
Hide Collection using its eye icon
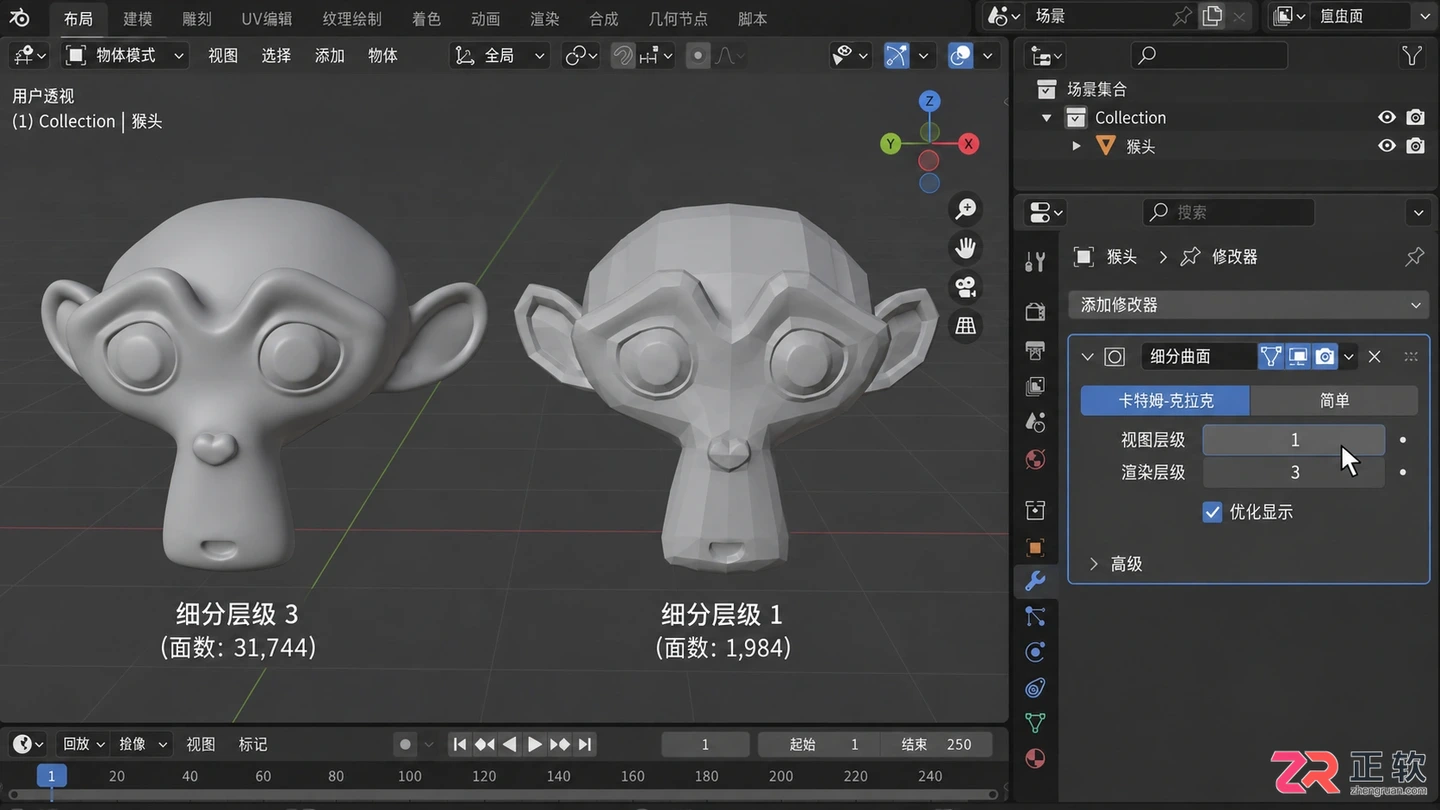pyautogui.click(x=1386, y=118)
